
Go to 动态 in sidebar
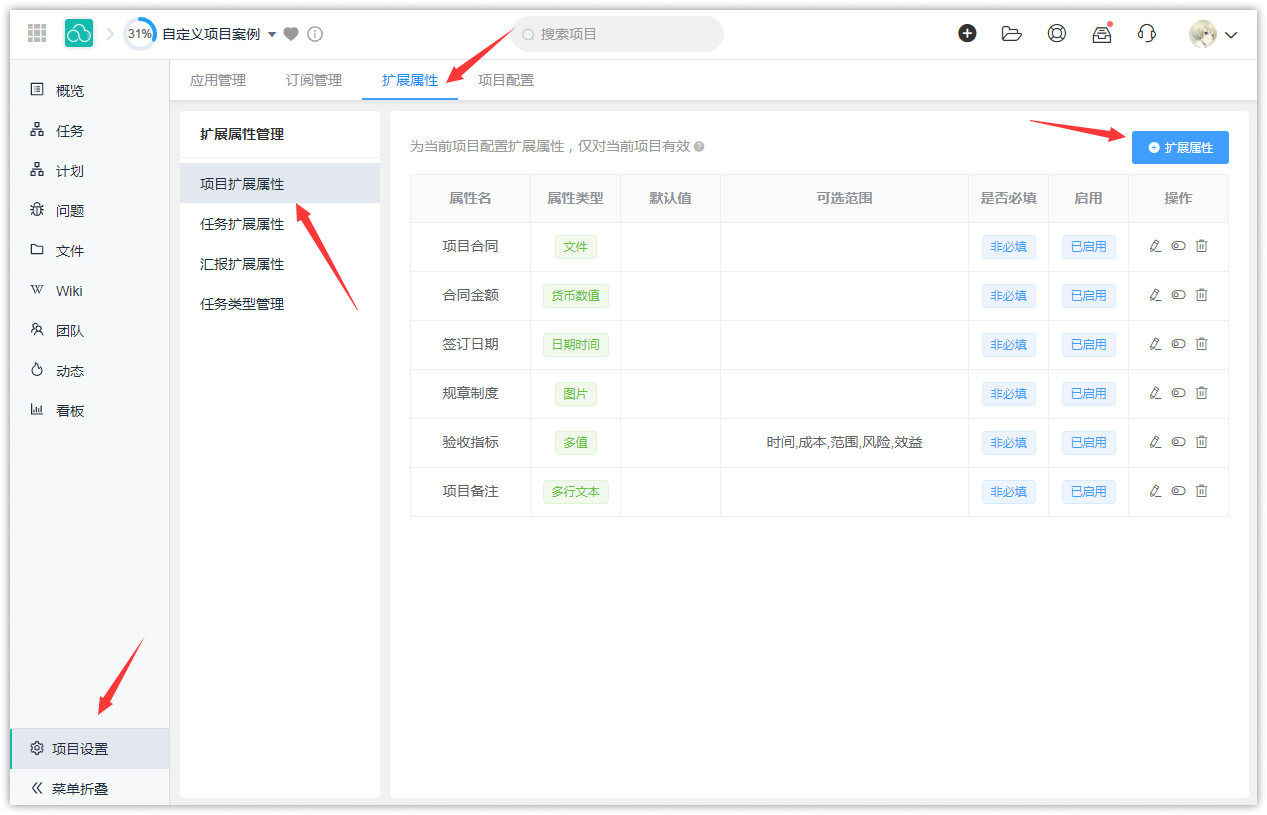pyautogui.click(x=89, y=370)
